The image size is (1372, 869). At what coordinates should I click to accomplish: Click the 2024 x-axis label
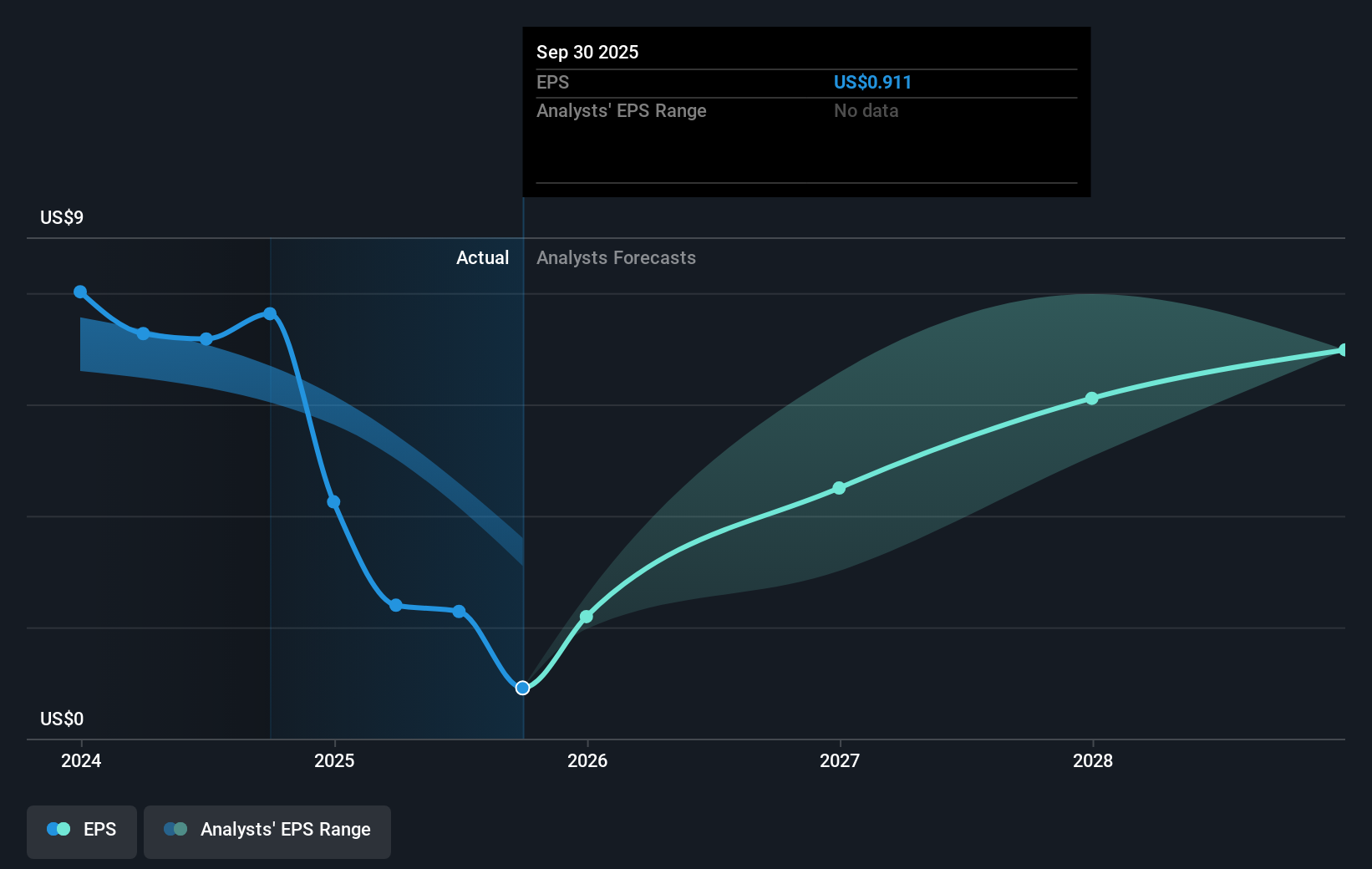81,760
